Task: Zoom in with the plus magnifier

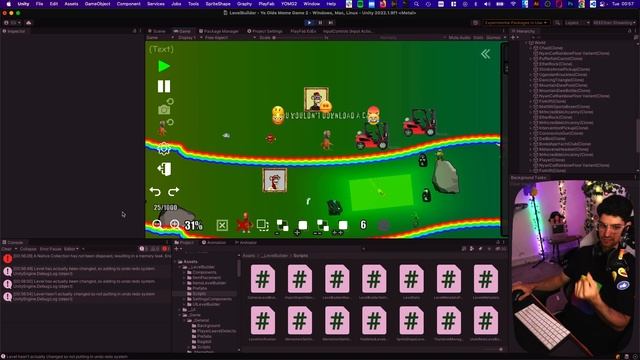Action: coord(175,224)
